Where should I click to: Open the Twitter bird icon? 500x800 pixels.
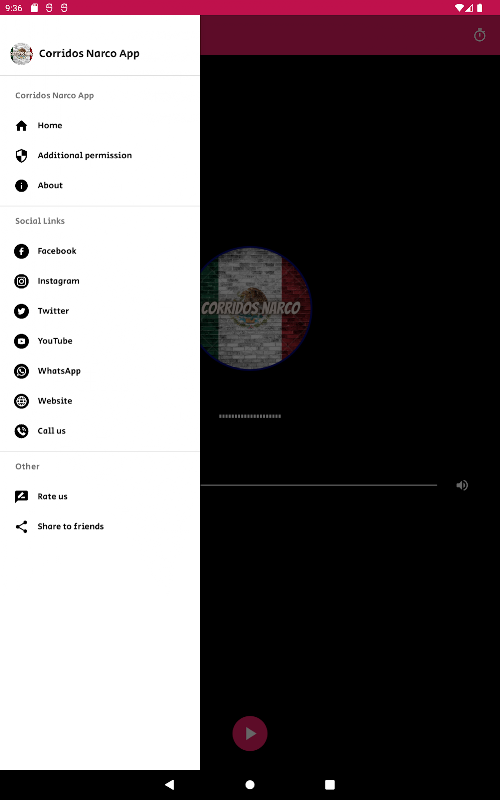pos(21,311)
